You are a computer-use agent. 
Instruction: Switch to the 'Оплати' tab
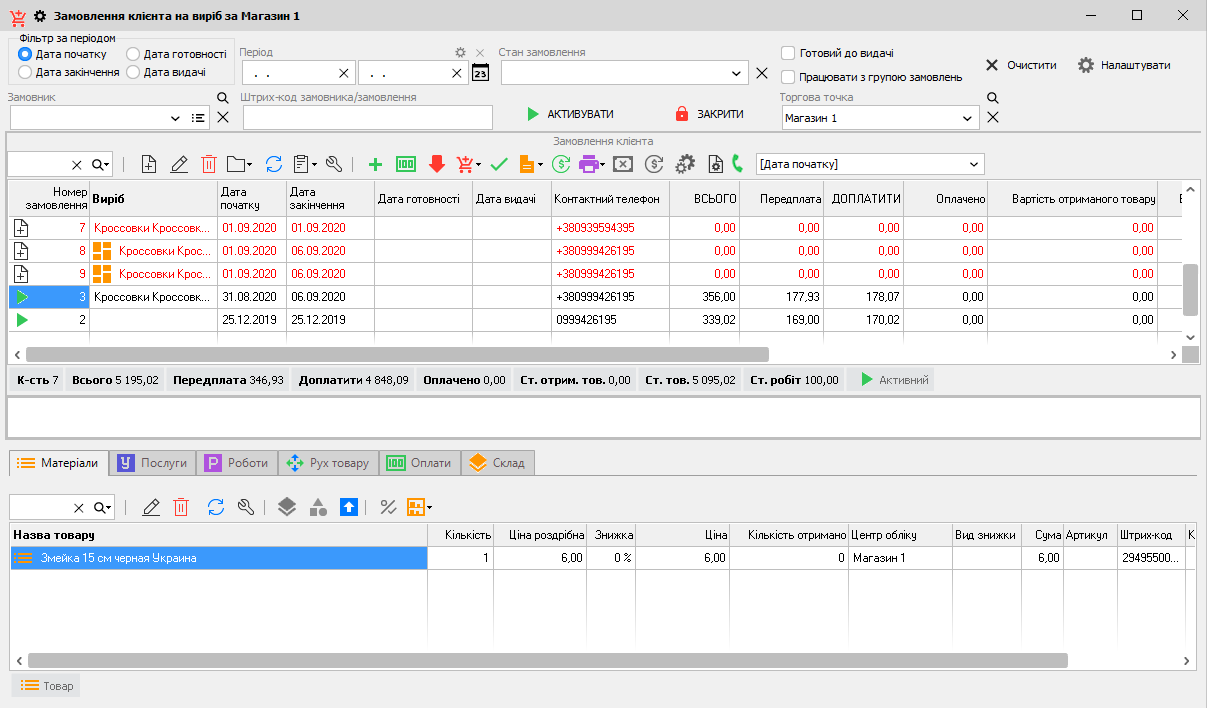pos(419,463)
